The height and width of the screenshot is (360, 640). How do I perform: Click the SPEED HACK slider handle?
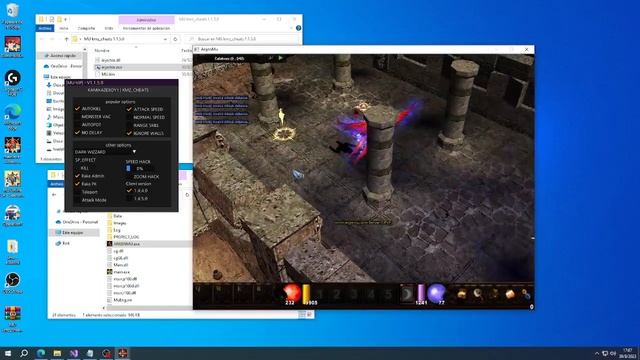(x=128, y=168)
